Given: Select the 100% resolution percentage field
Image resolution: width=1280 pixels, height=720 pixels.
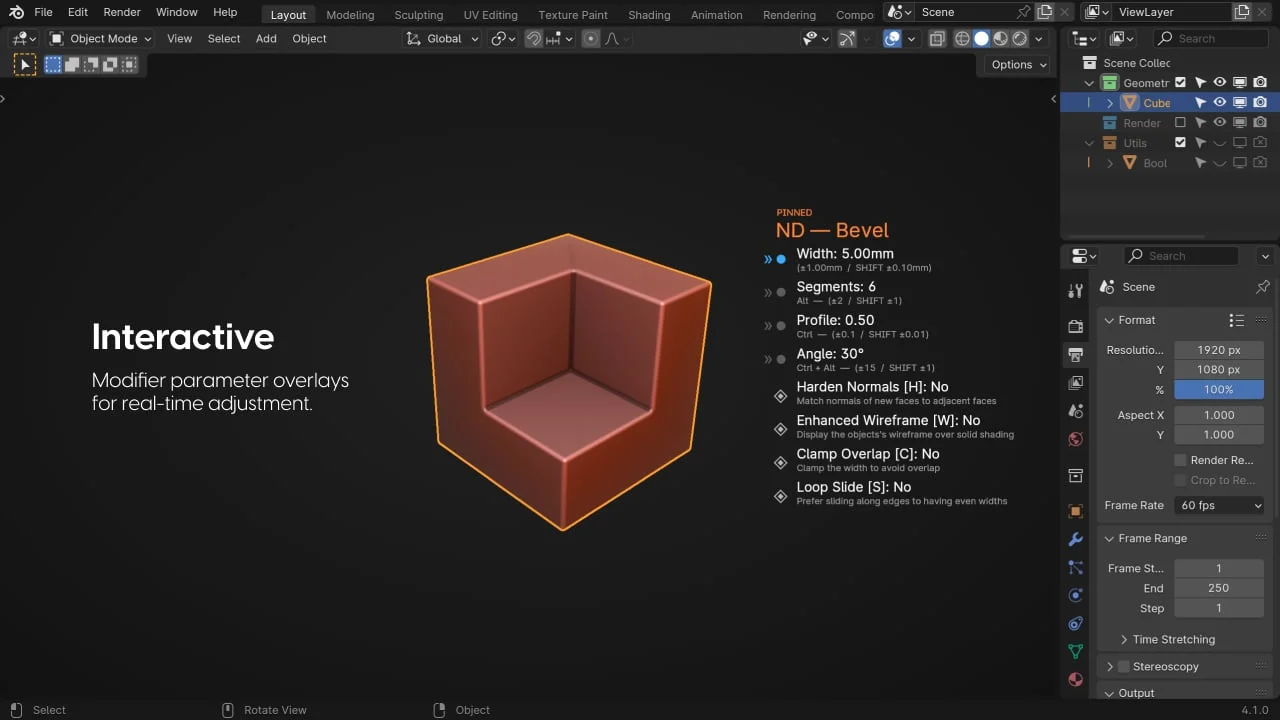Looking at the screenshot, I should [x=1219, y=389].
